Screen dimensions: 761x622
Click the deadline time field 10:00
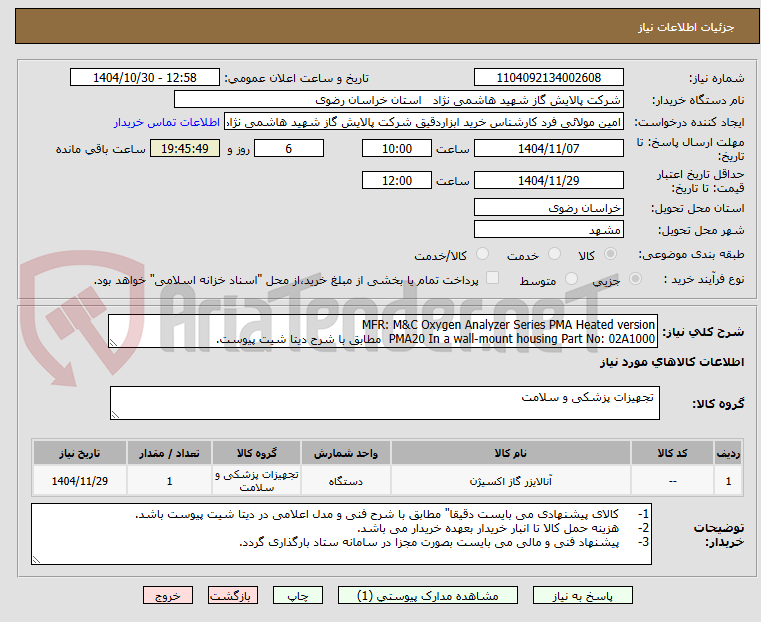(x=397, y=148)
